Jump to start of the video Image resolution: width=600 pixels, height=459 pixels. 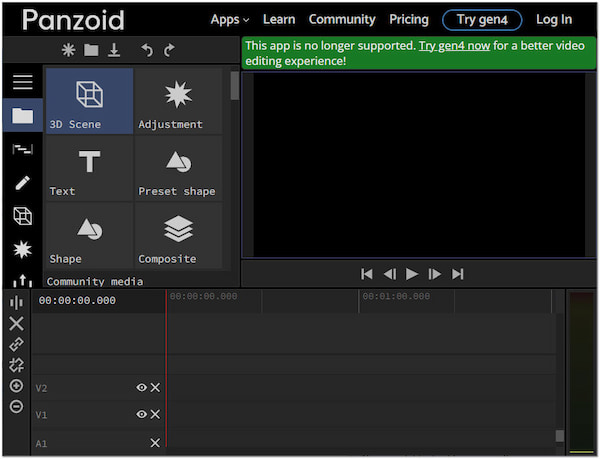[367, 274]
